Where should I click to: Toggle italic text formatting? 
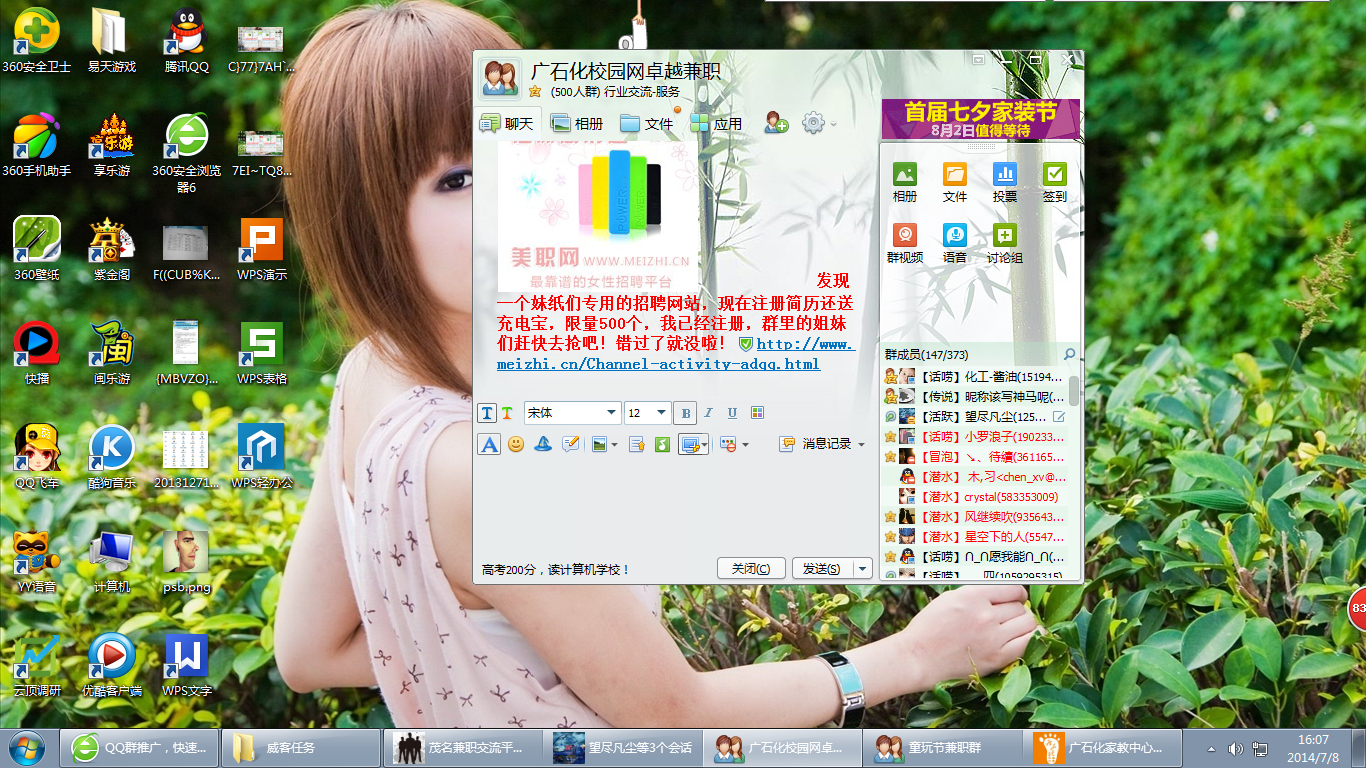pyautogui.click(x=709, y=413)
